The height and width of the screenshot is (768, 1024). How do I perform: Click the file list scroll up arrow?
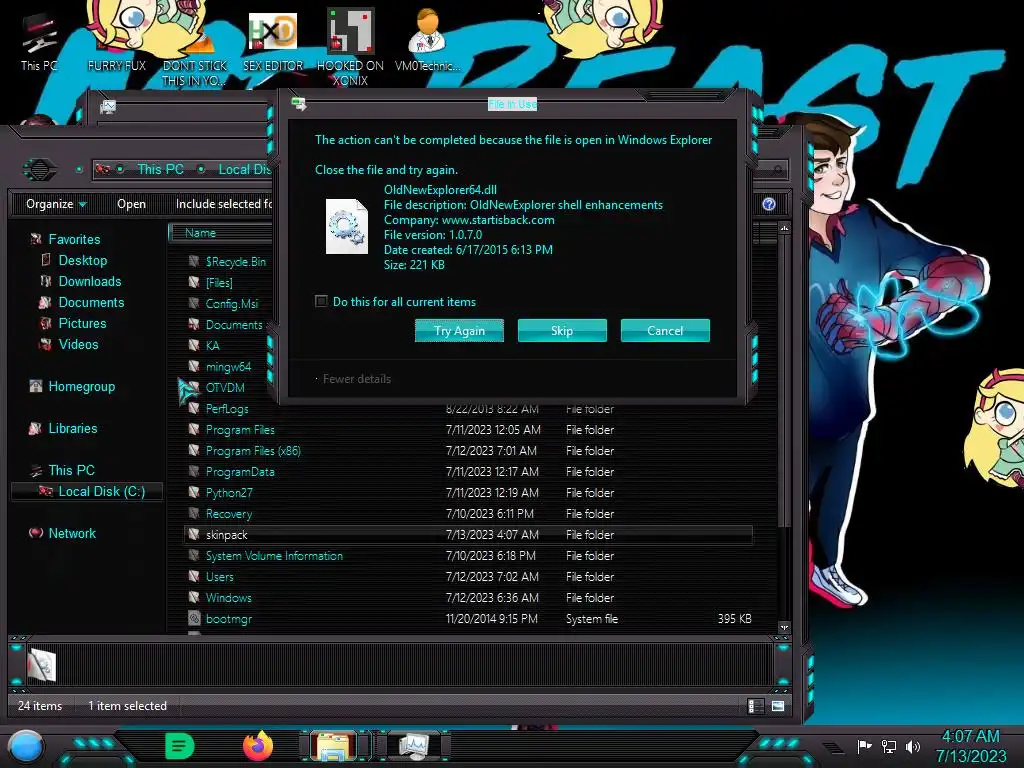[x=784, y=228]
